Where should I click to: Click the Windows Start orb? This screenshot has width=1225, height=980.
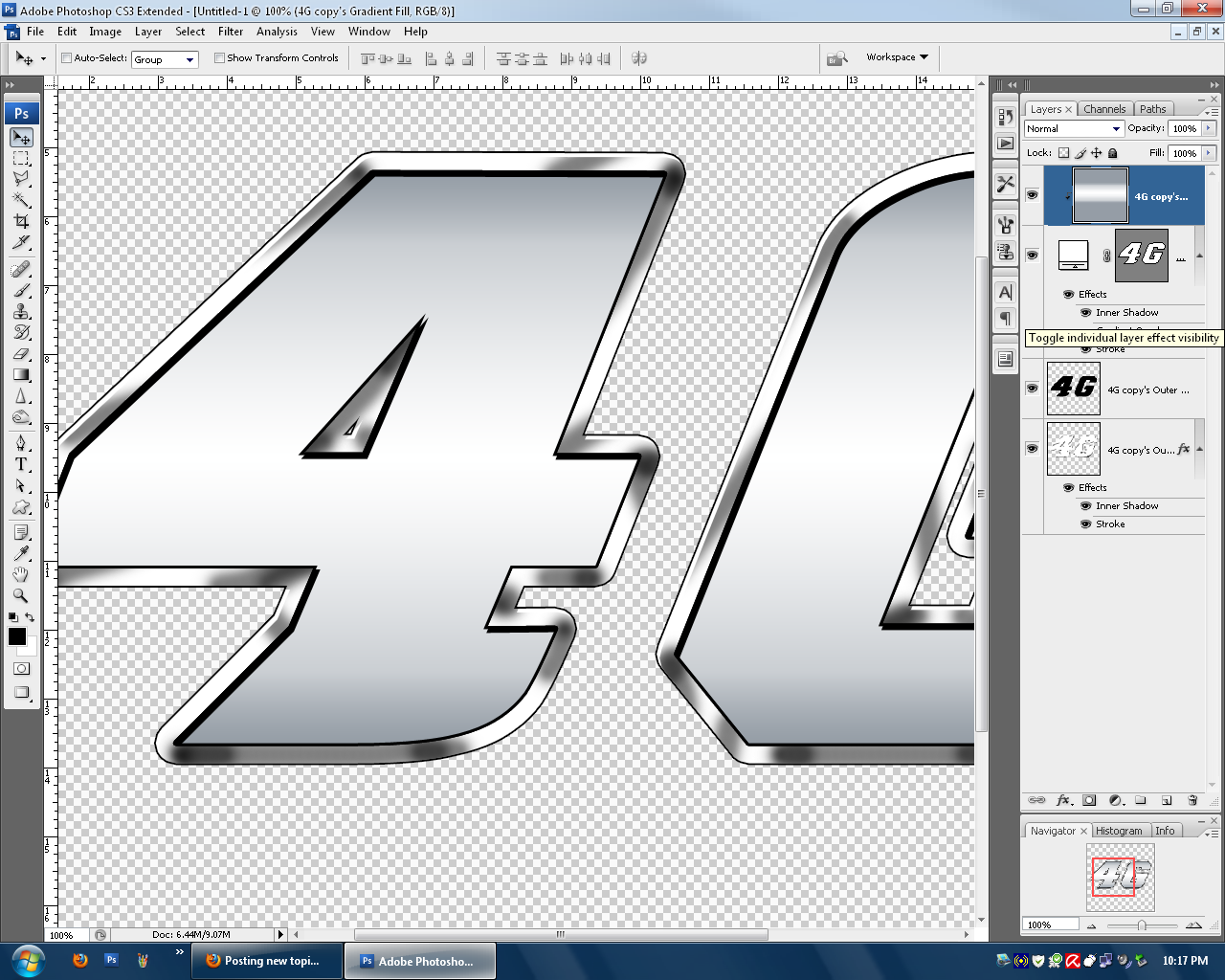(x=29, y=960)
